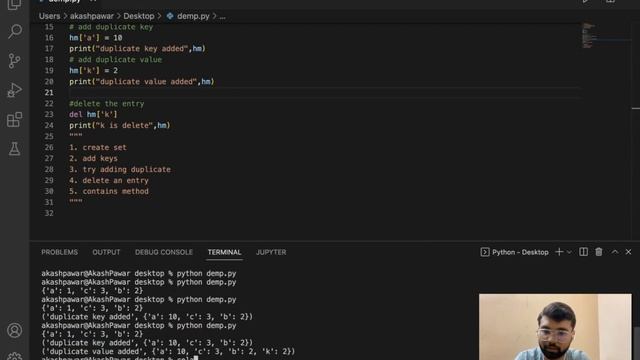Viewport: 640px width, 360px height.
Task: Switch to the JUPYTER tab
Action: [x=271, y=252]
